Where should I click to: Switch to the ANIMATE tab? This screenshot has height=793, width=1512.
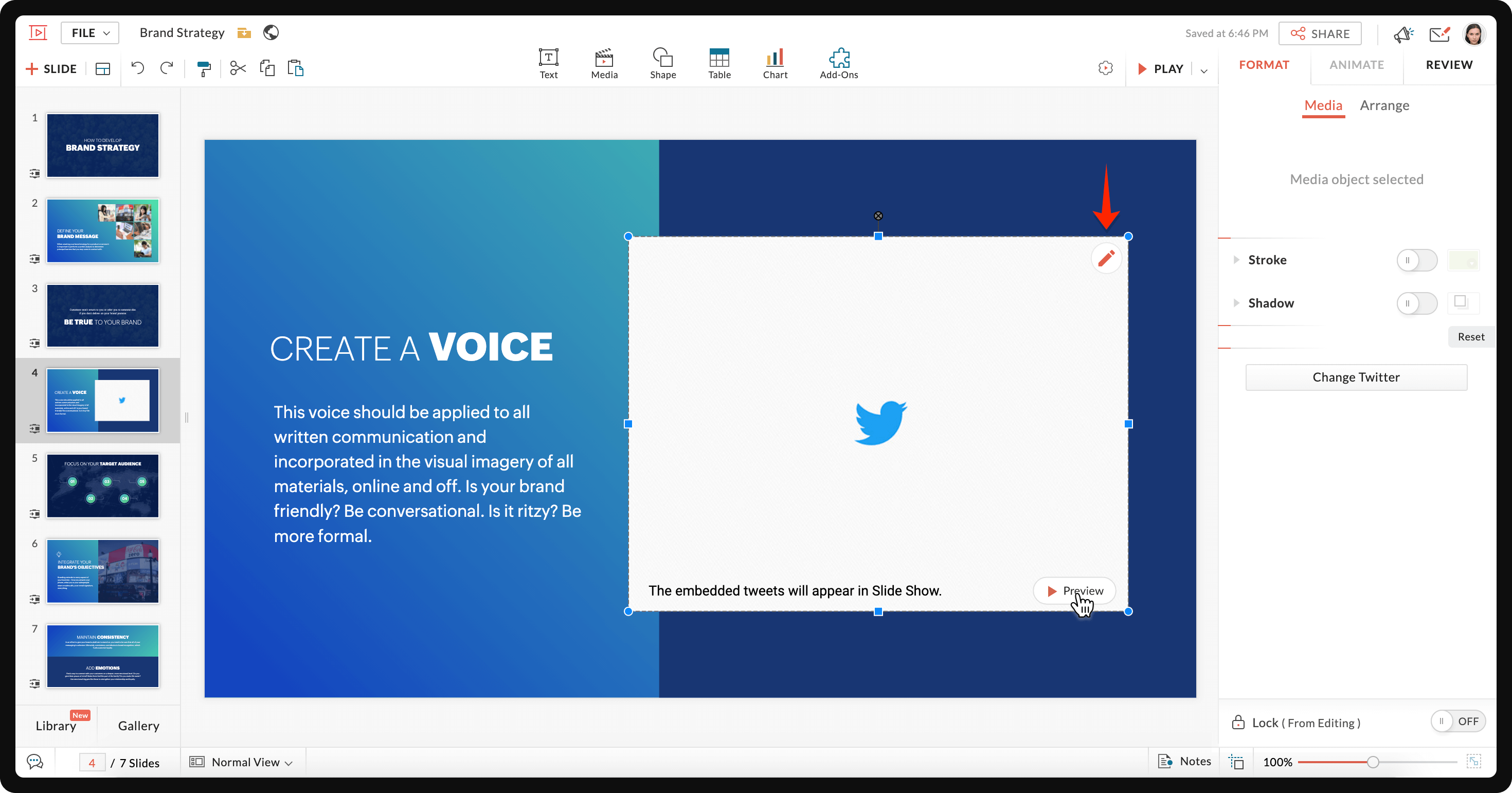click(1357, 65)
